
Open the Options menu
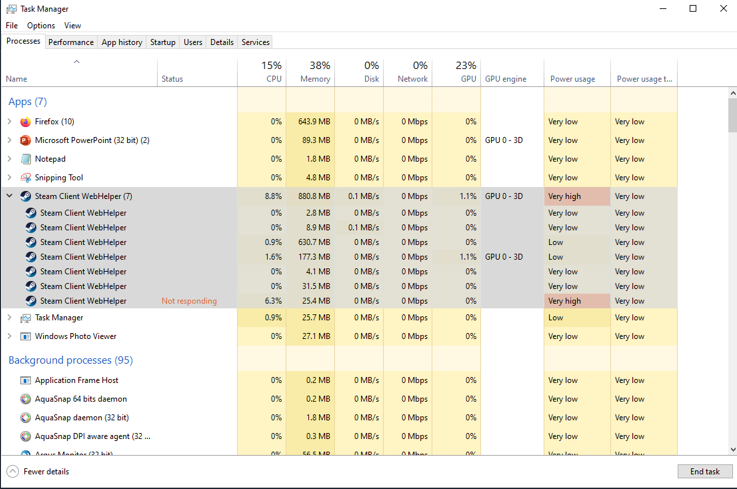click(41, 25)
